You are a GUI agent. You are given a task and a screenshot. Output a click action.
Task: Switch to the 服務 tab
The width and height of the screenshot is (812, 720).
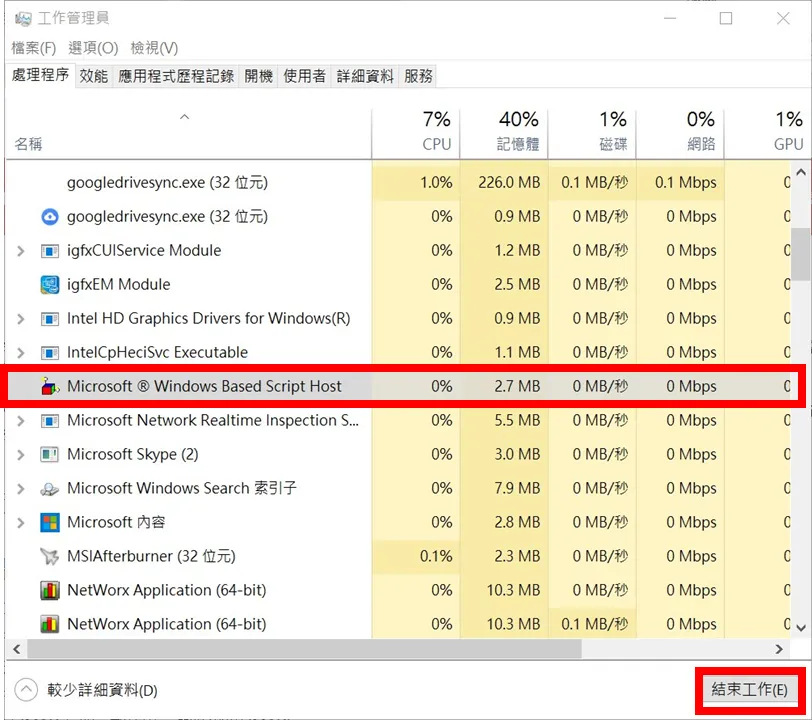click(x=418, y=76)
